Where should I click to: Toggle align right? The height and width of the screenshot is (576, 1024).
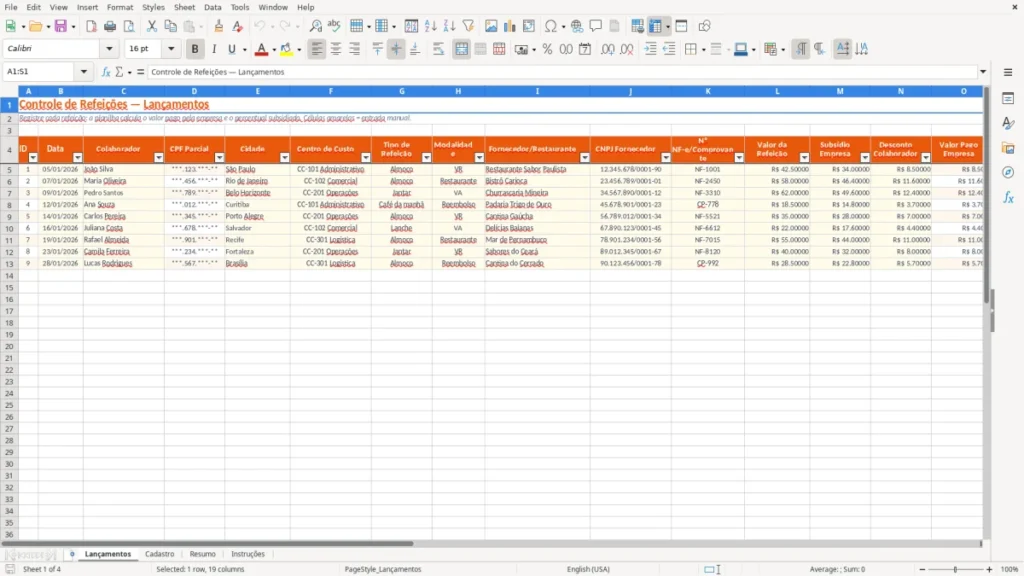355,49
